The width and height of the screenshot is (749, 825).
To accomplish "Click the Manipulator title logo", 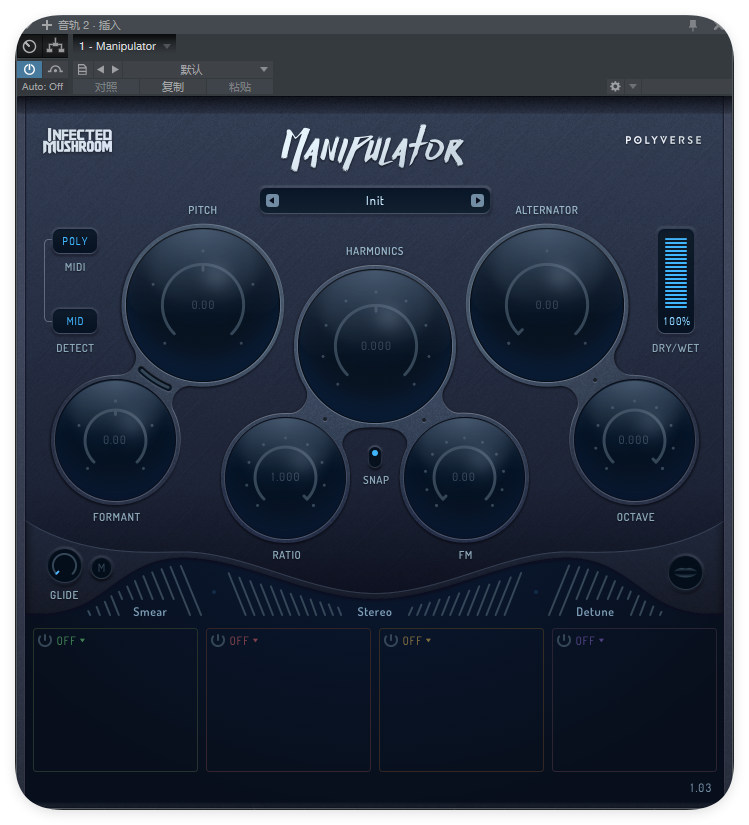I will point(372,148).
